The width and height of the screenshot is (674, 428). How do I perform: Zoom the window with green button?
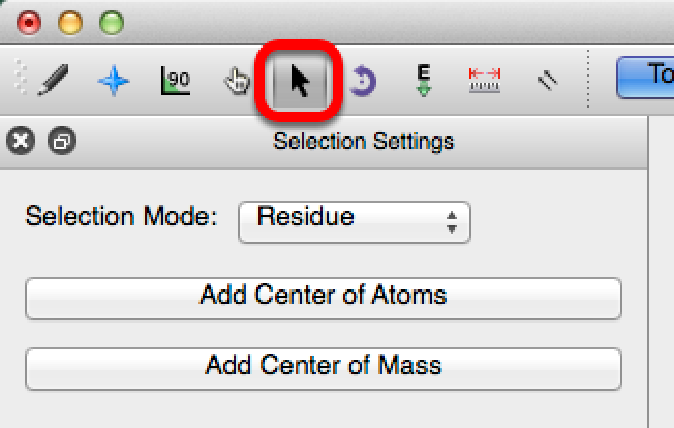coord(111,21)
